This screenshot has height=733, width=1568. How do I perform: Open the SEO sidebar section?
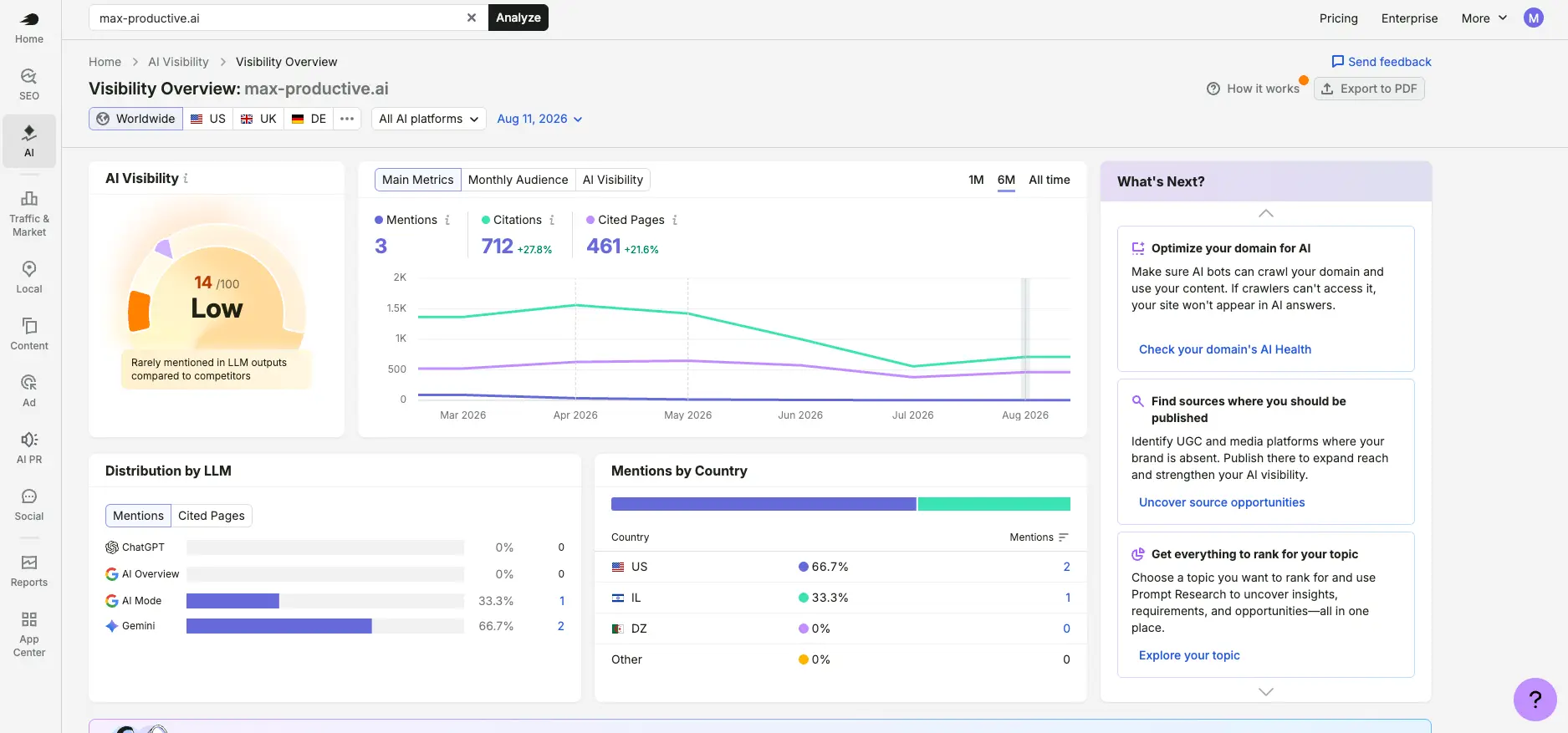click(x=29, y=84)
